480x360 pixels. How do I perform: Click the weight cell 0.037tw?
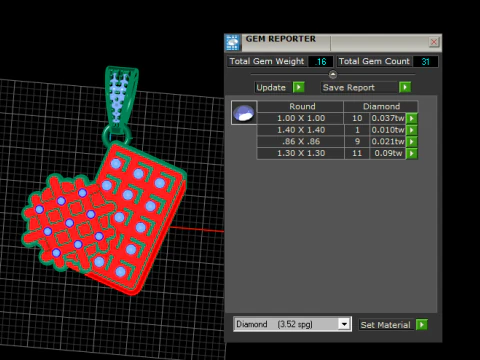click(x=388, y=118)
